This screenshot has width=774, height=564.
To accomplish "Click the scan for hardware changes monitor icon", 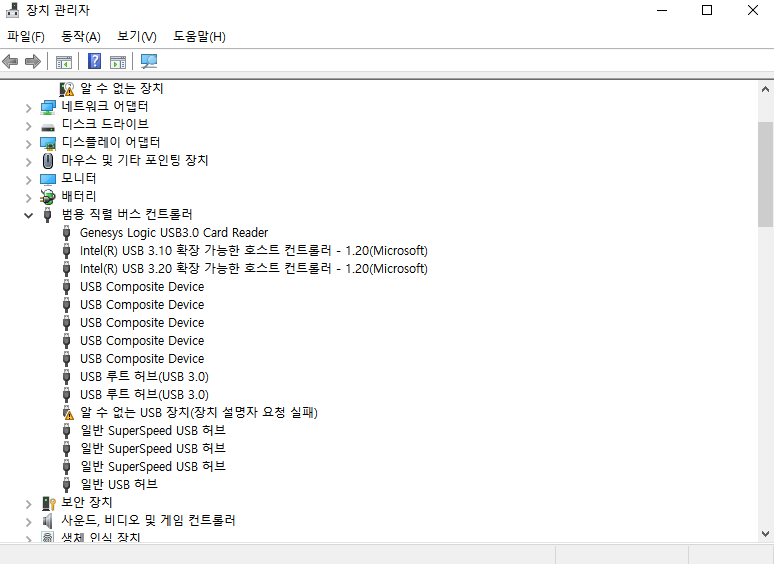I will click(x=149, y=62).
